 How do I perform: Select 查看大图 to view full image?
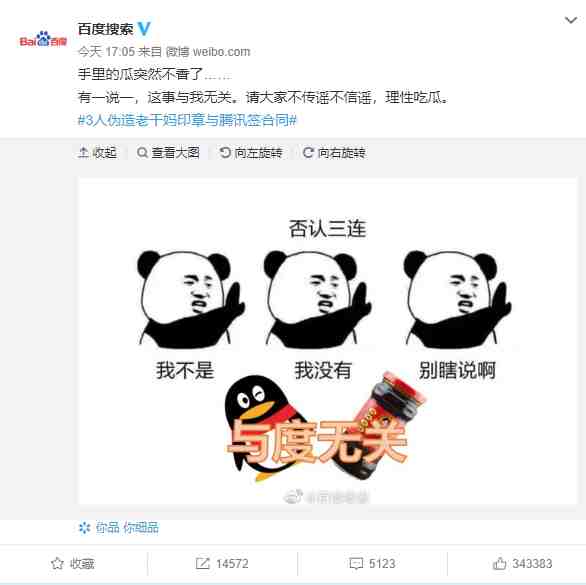[168, 153]
